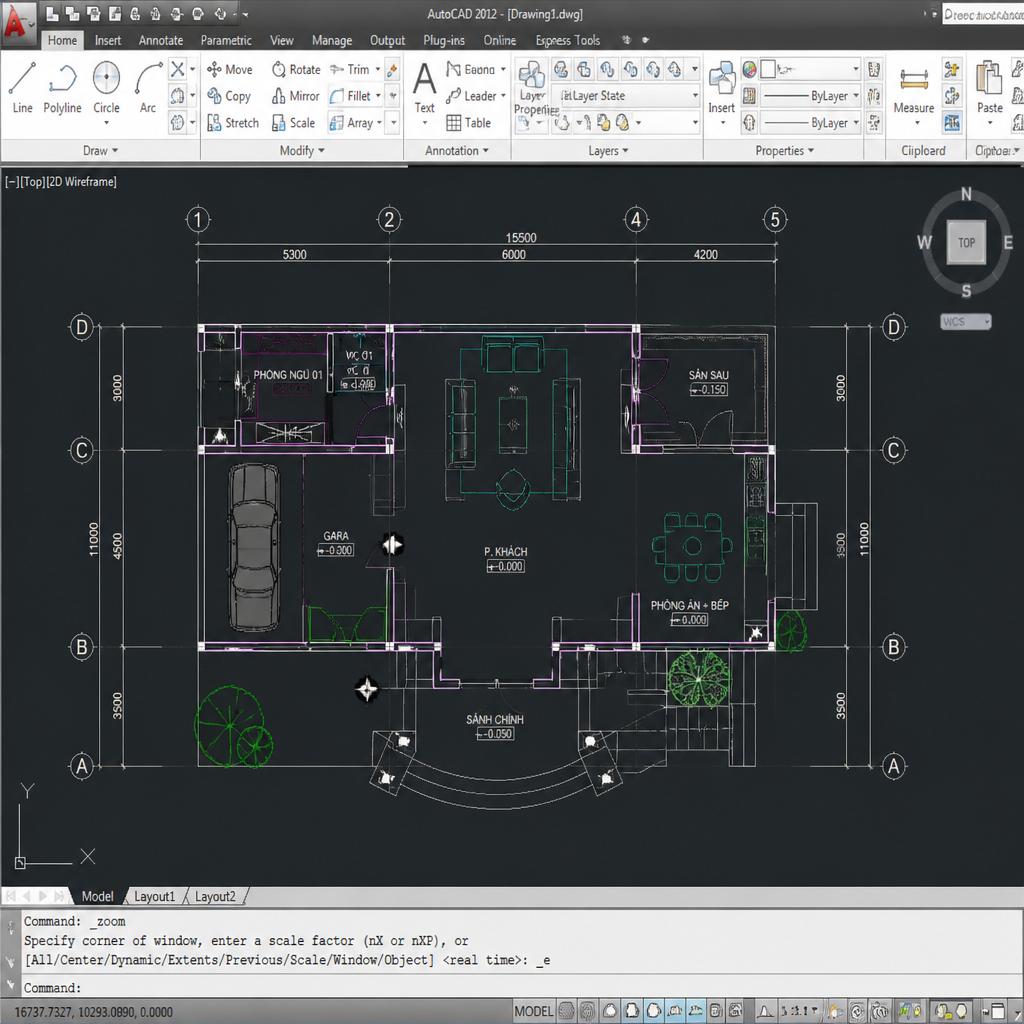Select the Circle tool
This screenshot has width=1024, height=1024.
pyautogui.click(x=106, y=88)
